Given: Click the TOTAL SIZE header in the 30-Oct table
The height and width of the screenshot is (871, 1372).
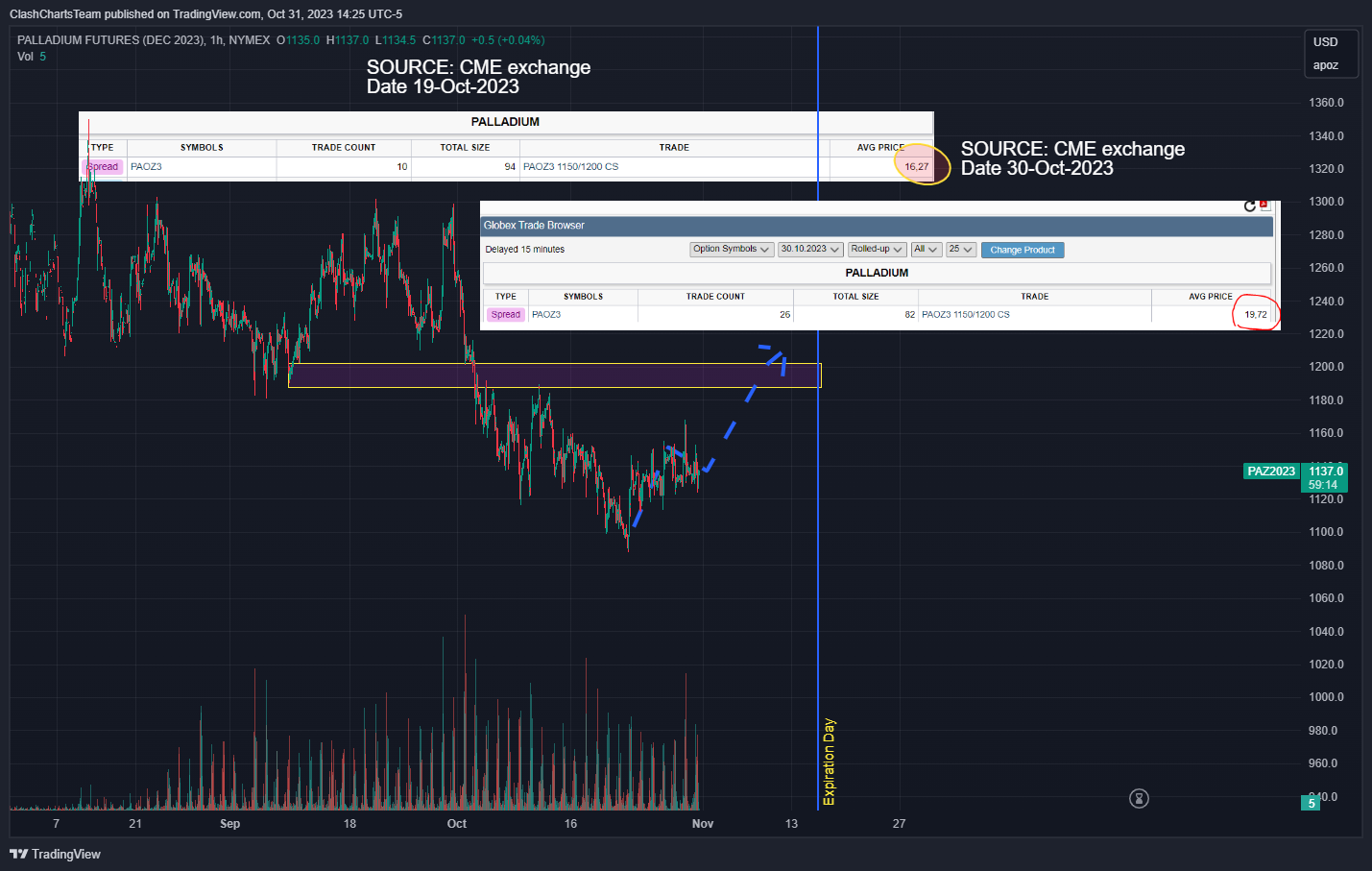Looking at the screenshot, I should coord(855,297).
